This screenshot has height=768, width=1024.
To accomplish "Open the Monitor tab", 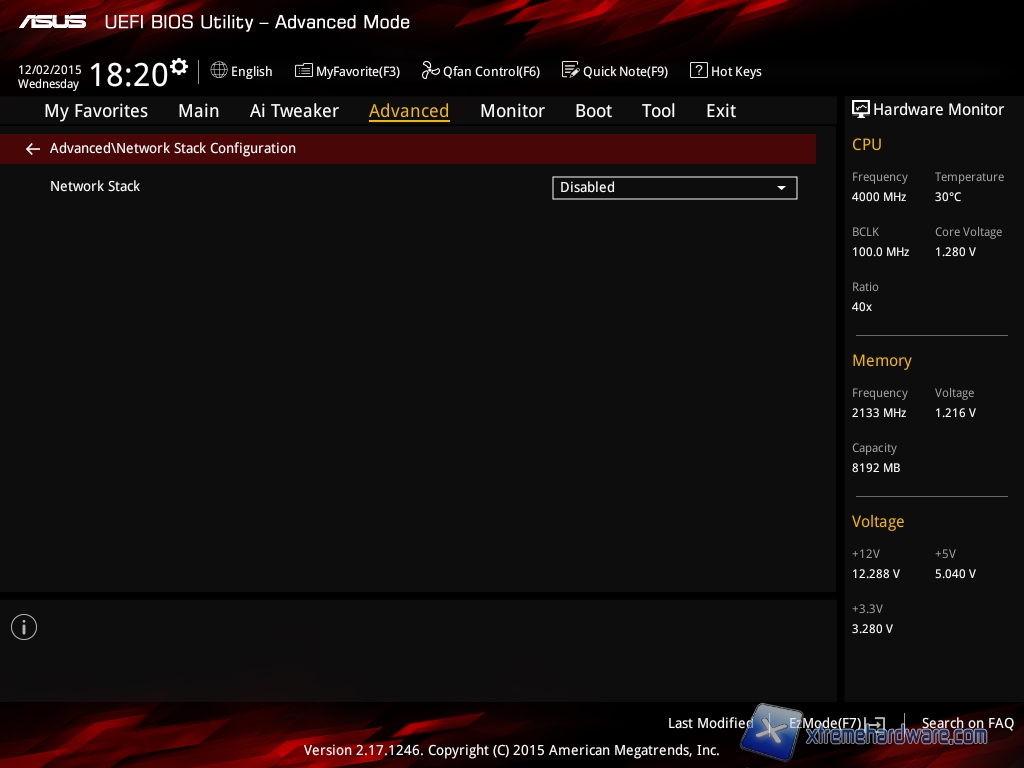I will pos(512,111).
